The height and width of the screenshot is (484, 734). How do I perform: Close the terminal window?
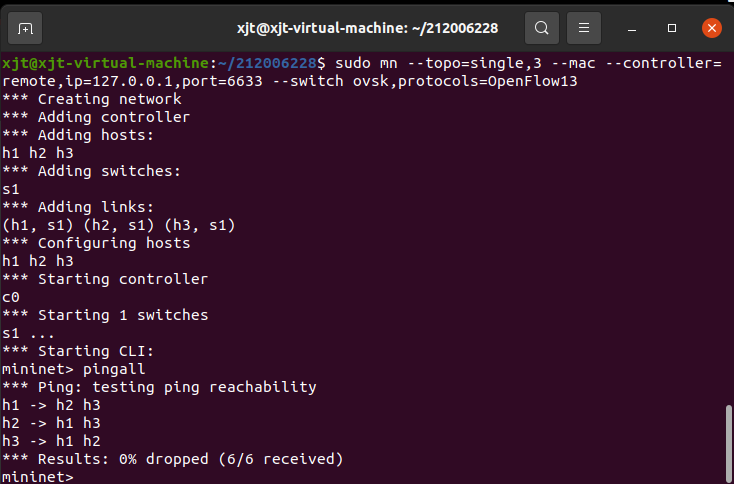point(711,27)
